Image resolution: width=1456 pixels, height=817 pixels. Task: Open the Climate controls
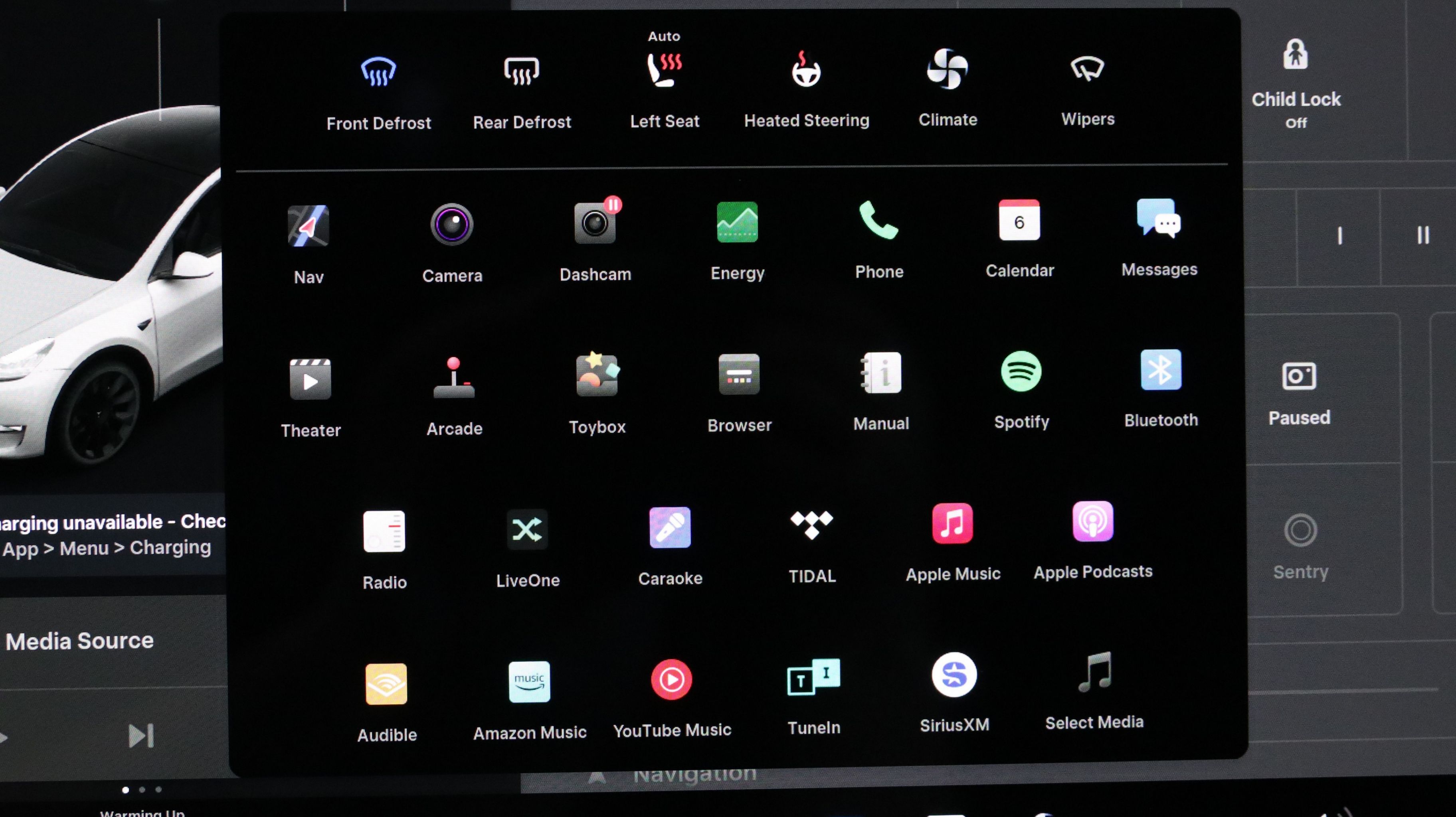(947, 69)
